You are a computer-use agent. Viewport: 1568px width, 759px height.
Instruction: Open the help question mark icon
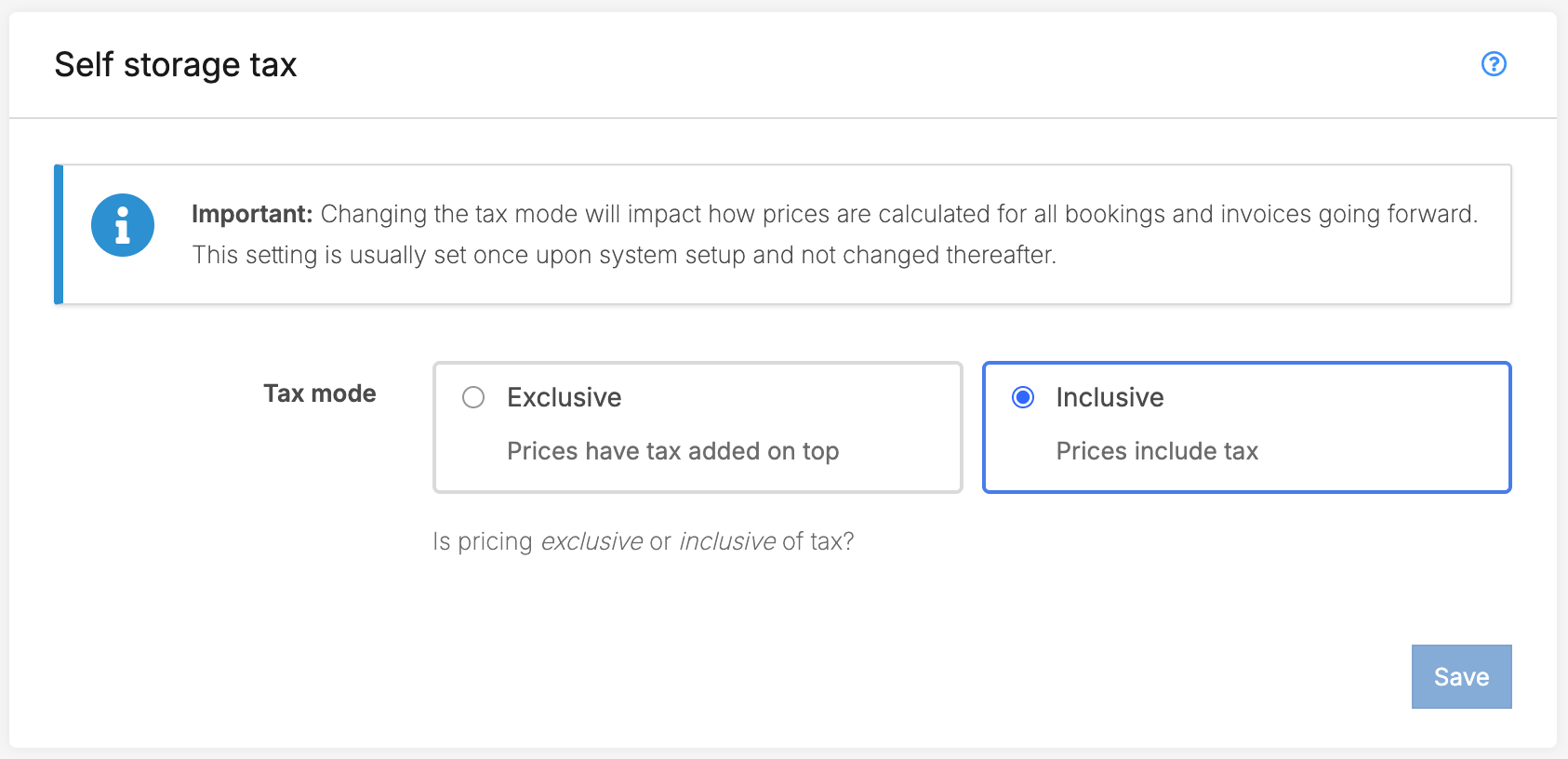[x=1494, y=64]
